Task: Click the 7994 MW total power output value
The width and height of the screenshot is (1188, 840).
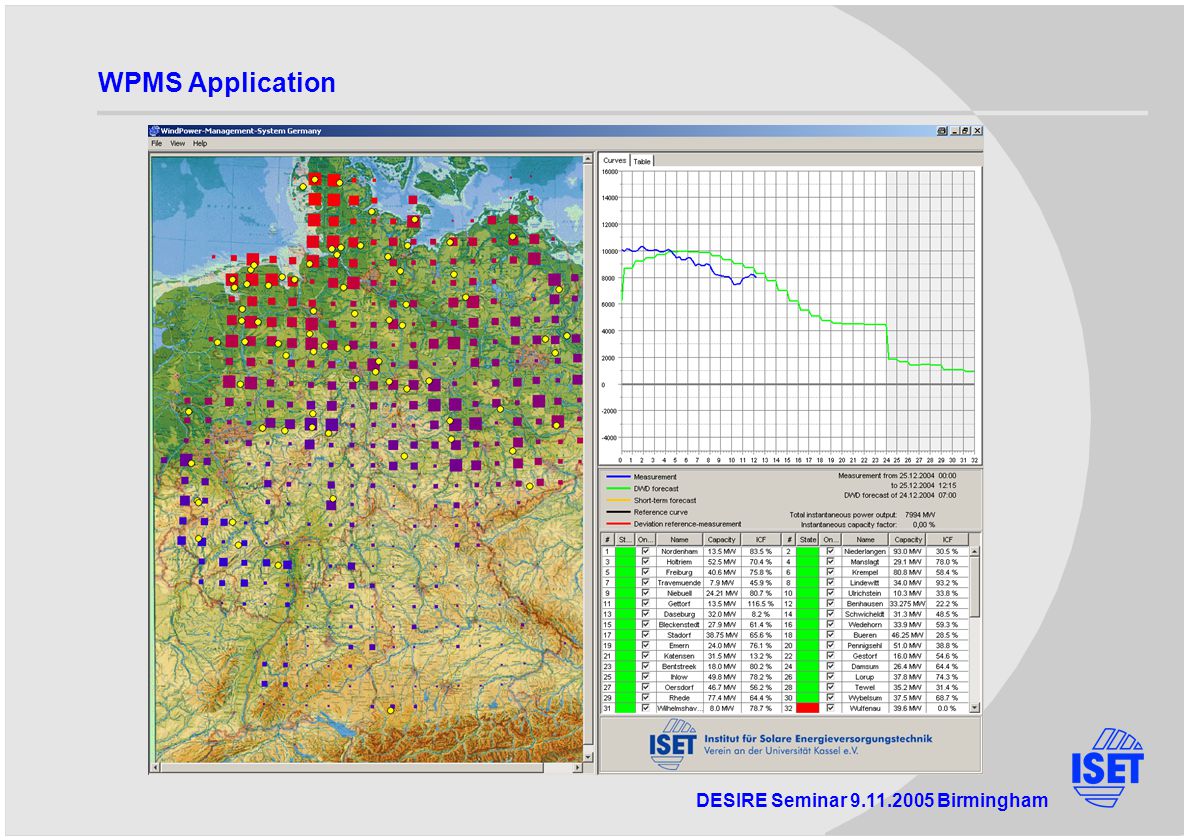Action: (x=920, y=515)
